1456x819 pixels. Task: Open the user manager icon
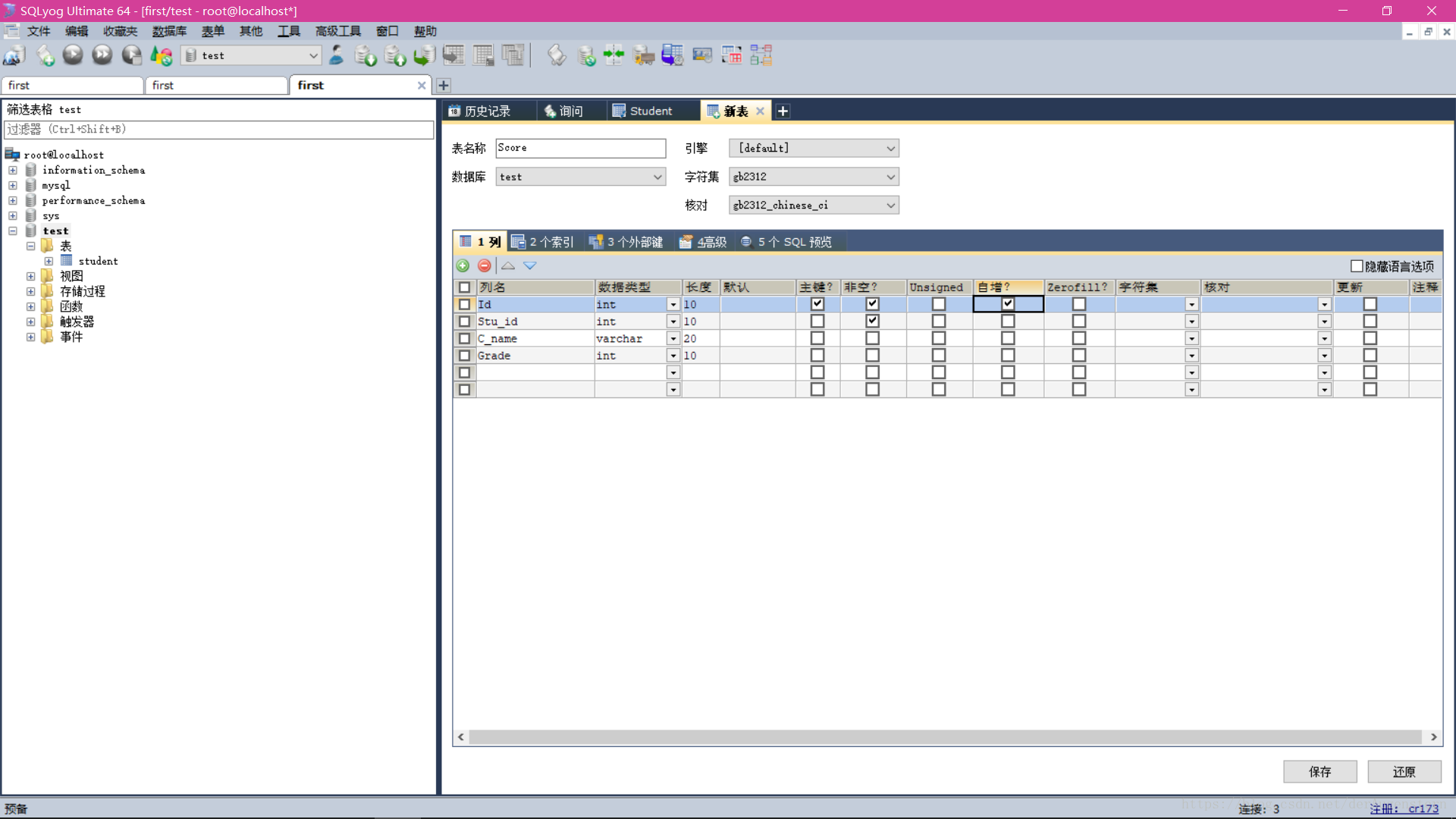[336, 55]
